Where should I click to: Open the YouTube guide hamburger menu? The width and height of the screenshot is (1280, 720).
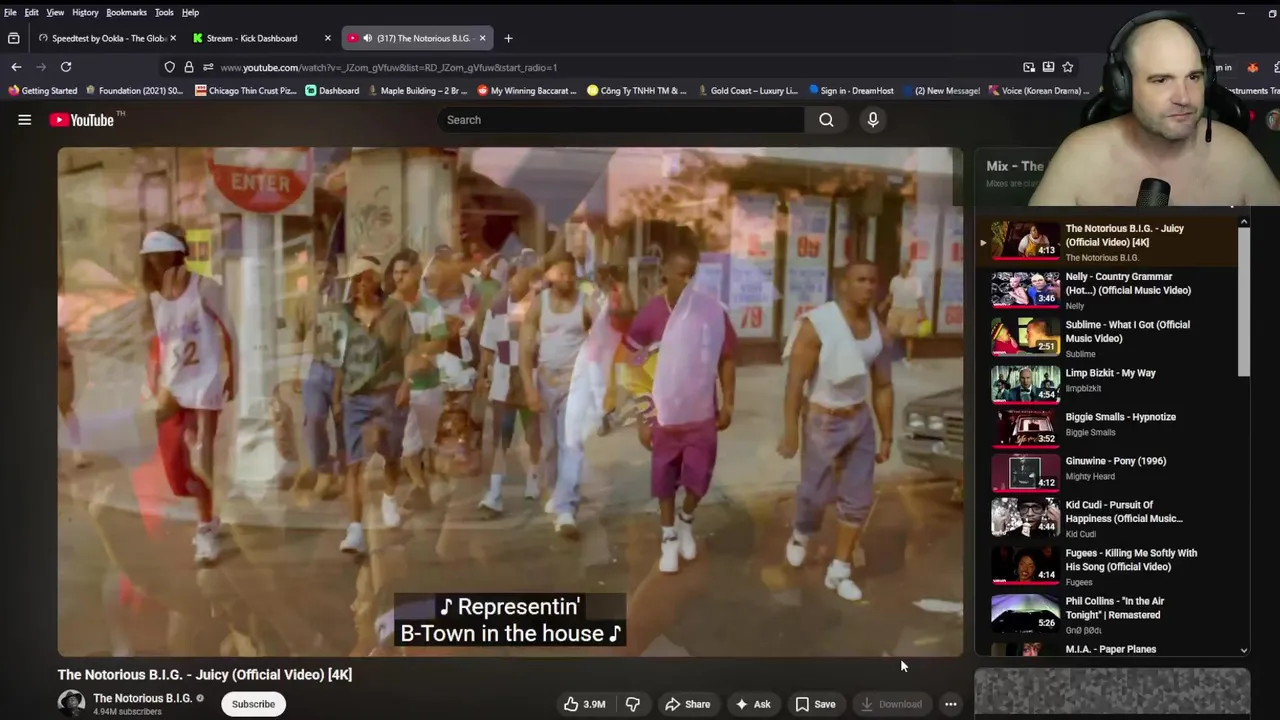(x=25, y=120)
